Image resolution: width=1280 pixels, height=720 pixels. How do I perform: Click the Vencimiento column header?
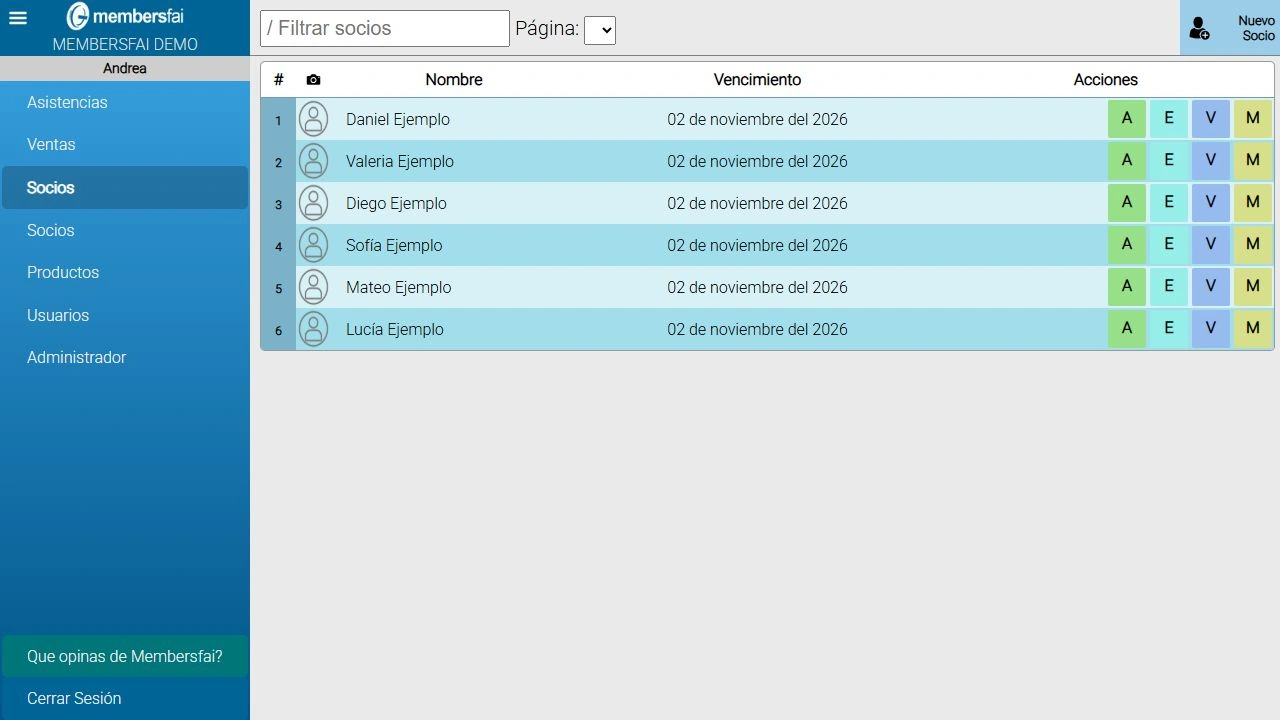(x=757, y=80)
